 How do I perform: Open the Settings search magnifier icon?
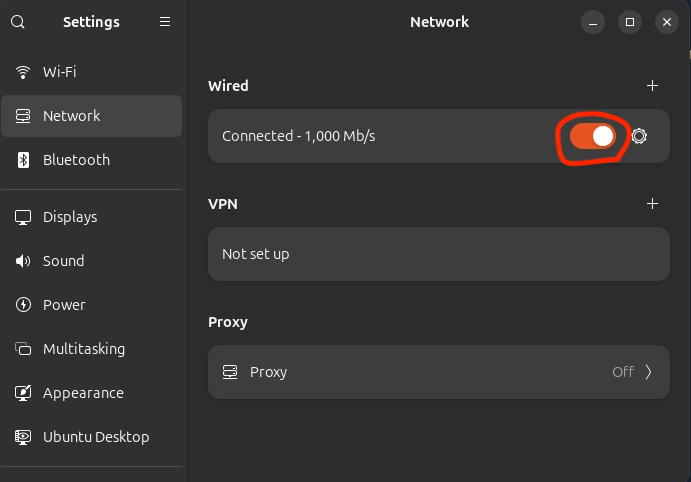(x=18, y=22)
